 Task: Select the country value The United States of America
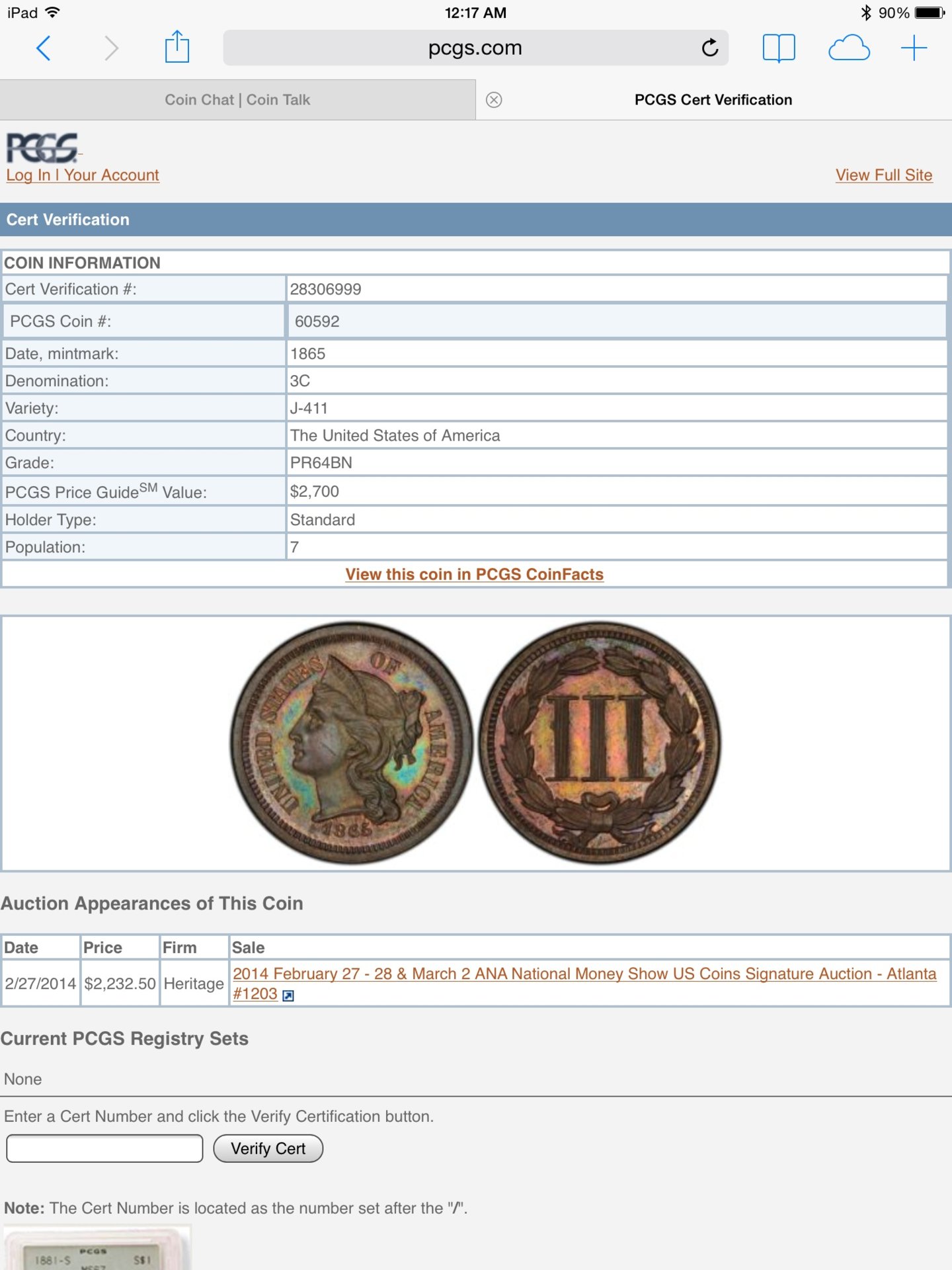(395, 435)
